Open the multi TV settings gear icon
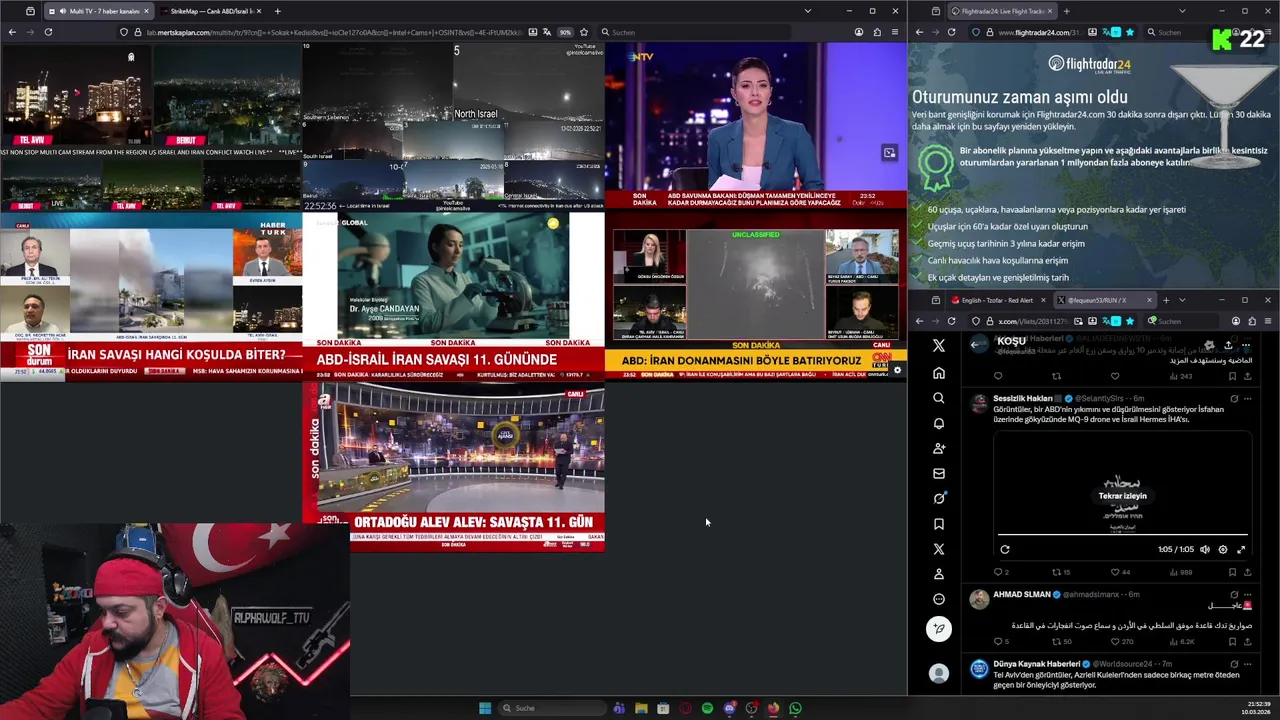1280x720 pixels. (x=897, y=370)
